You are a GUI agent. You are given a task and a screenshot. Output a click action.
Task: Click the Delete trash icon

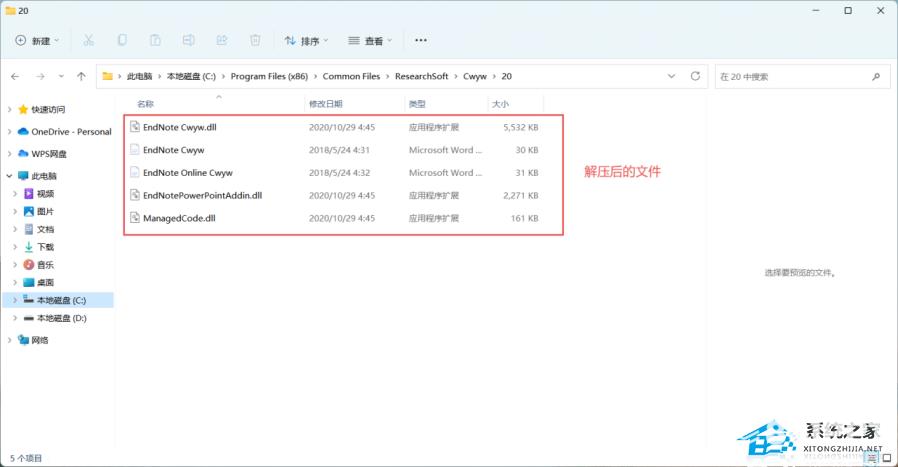point(255,40)
